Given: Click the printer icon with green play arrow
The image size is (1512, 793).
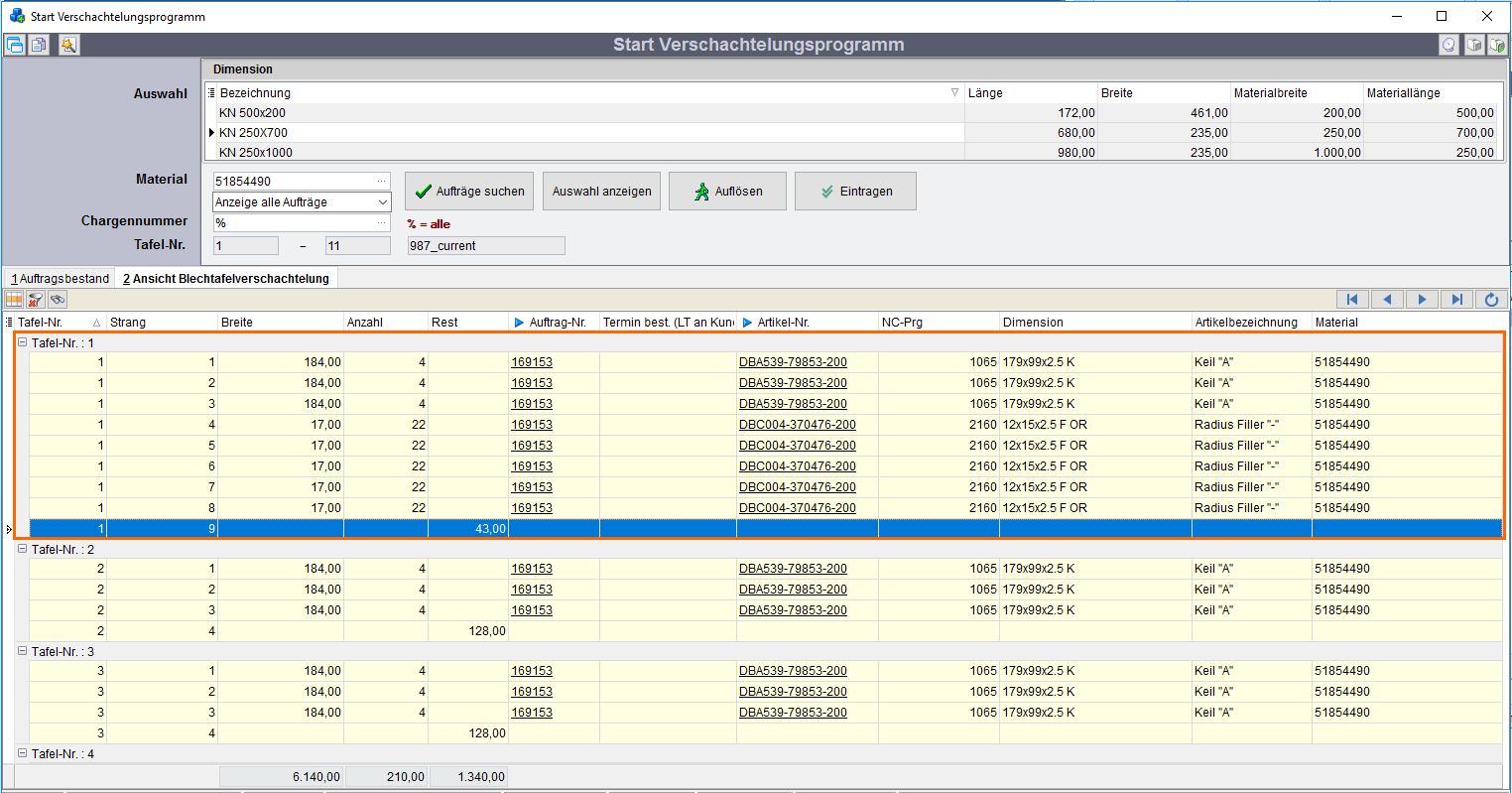Looking at the screenshot, I should [x=1497, y=45].
